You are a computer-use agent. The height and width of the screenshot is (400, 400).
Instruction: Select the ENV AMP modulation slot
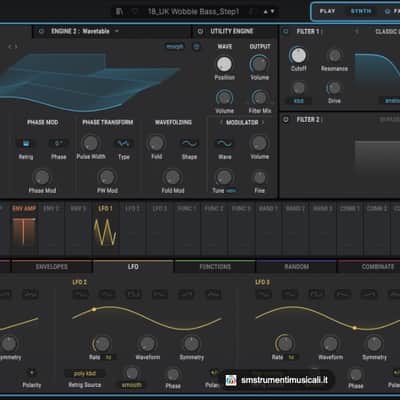pos(24,227)
